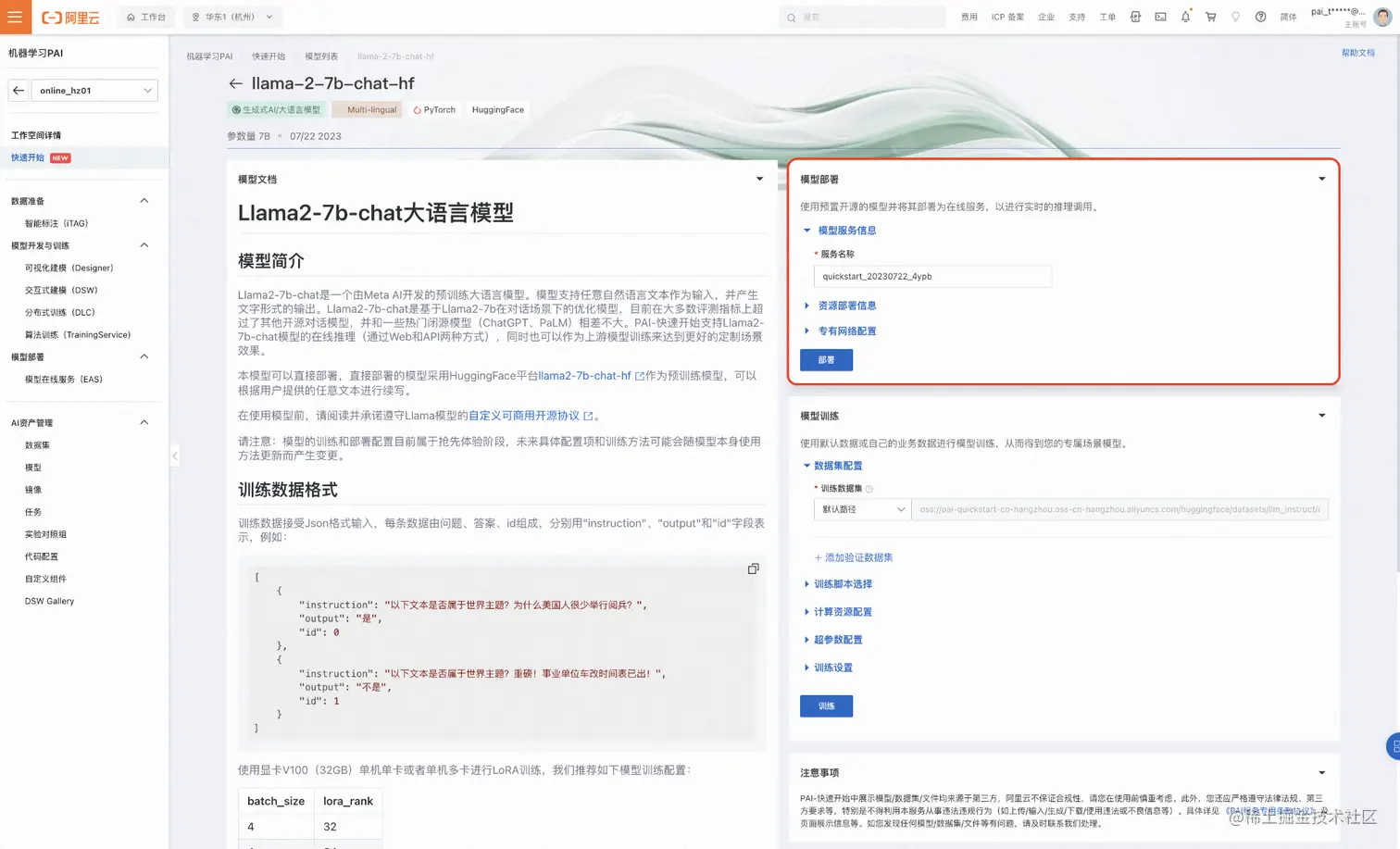
Task: Open the Cloud Shell terminal icon
Action: click(1160, 17)
